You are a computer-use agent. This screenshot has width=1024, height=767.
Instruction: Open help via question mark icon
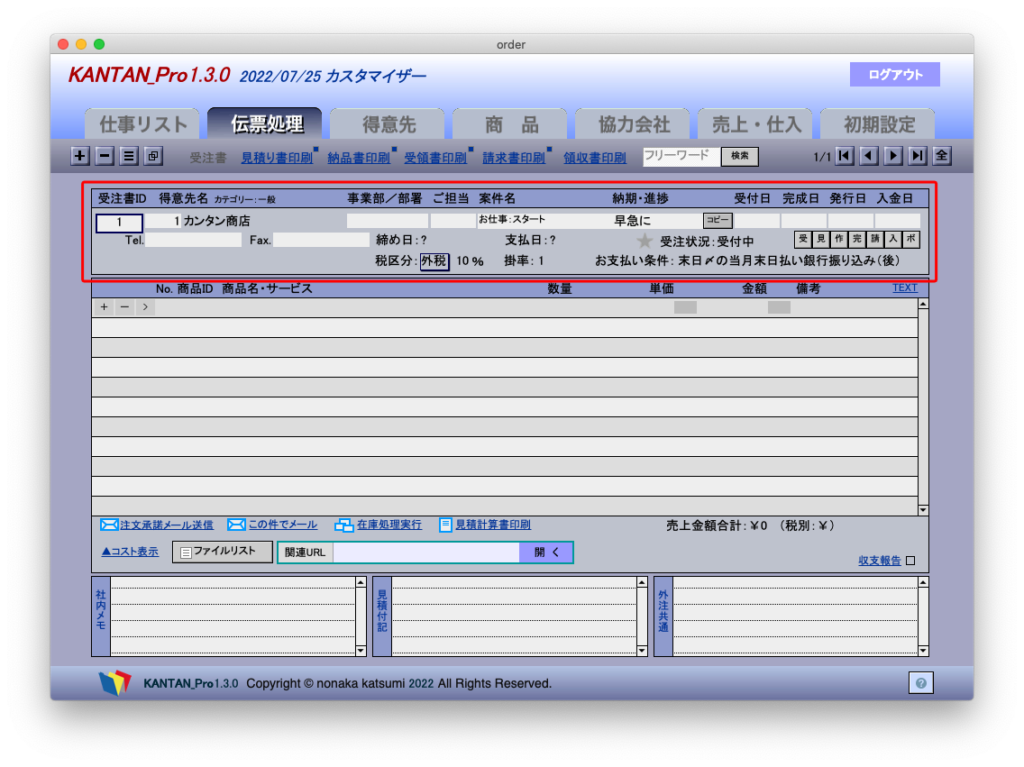[x=921, y=683]
